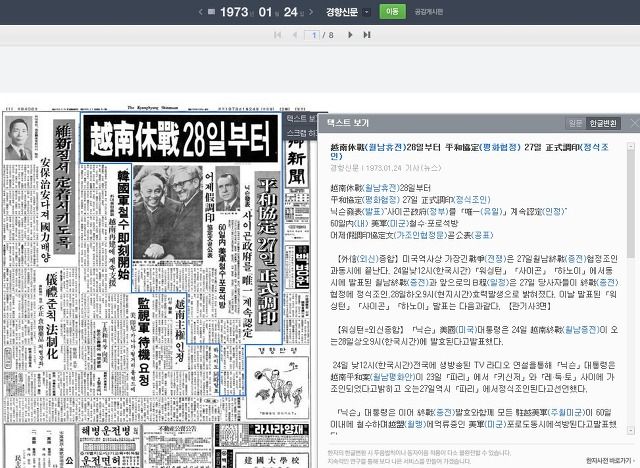Select the year 1973 field
The image size is (640, 468).
point(234,12)
